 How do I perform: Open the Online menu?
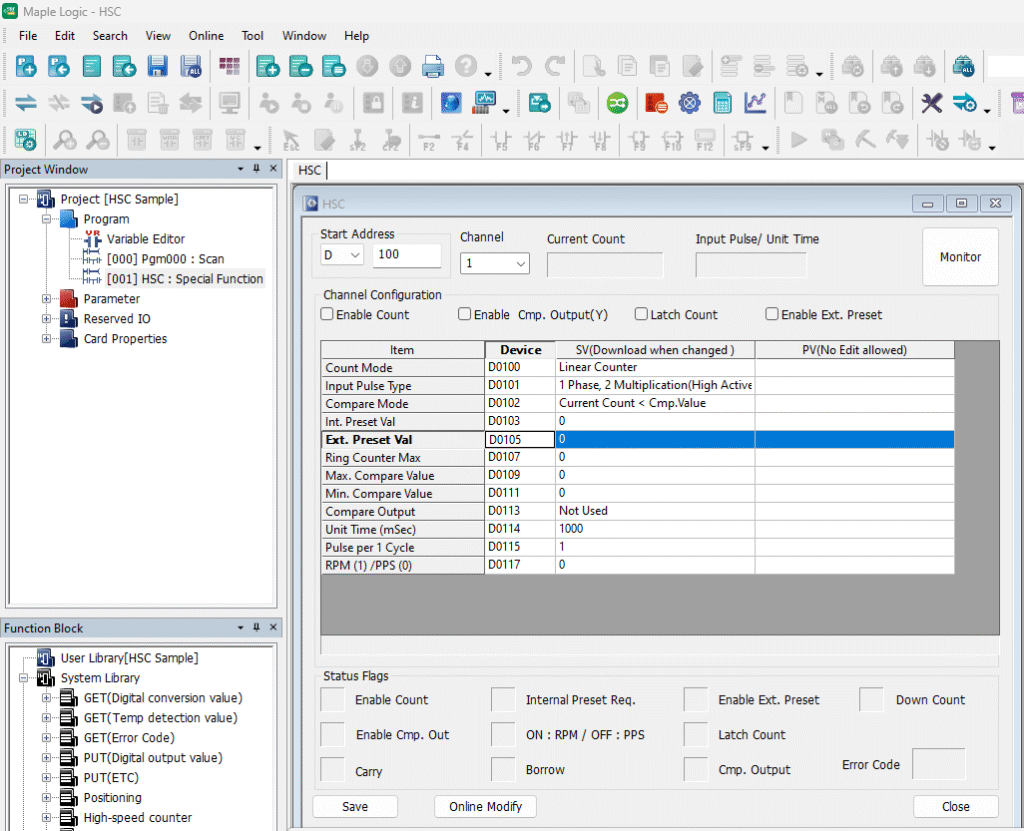206,36
